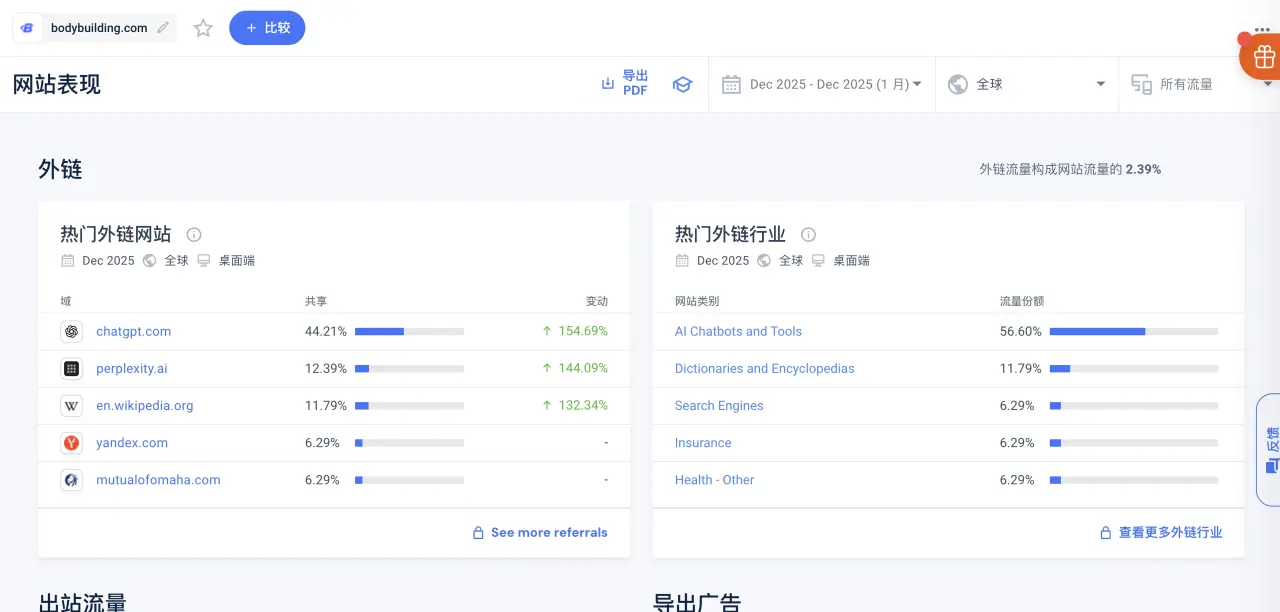
Task: Open the 所有流量 traffic type dropdown
Action: click(1199, 84)
